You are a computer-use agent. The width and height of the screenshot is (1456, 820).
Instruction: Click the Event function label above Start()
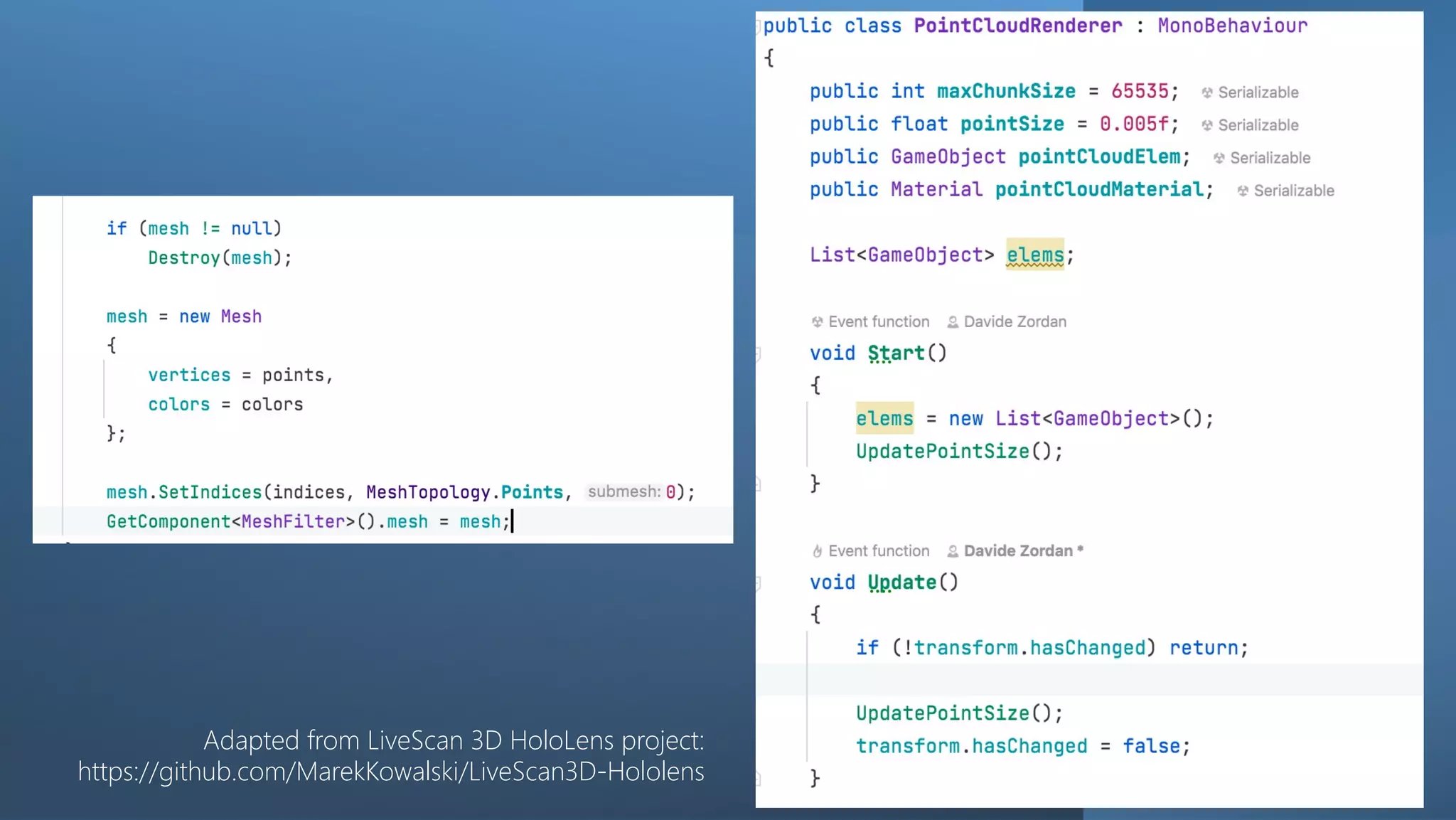[x=879, y=322]
